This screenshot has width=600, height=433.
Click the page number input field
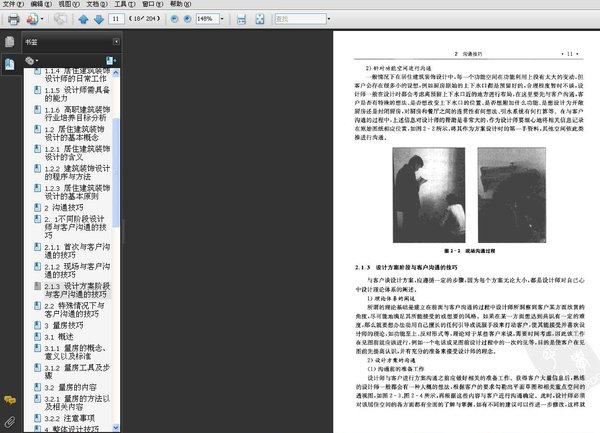119,19
